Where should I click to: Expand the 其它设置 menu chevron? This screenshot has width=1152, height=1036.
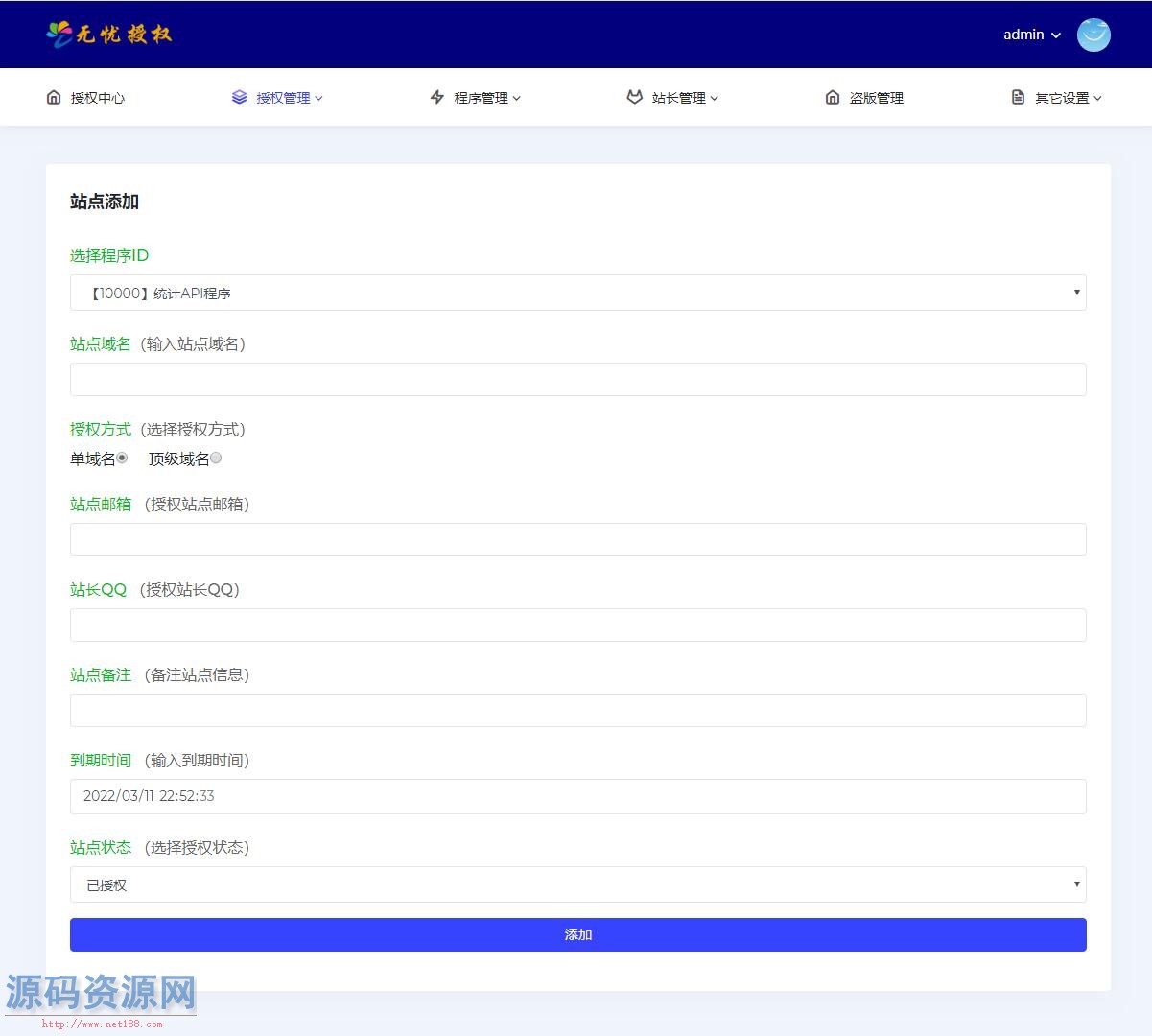[1098, 98]
